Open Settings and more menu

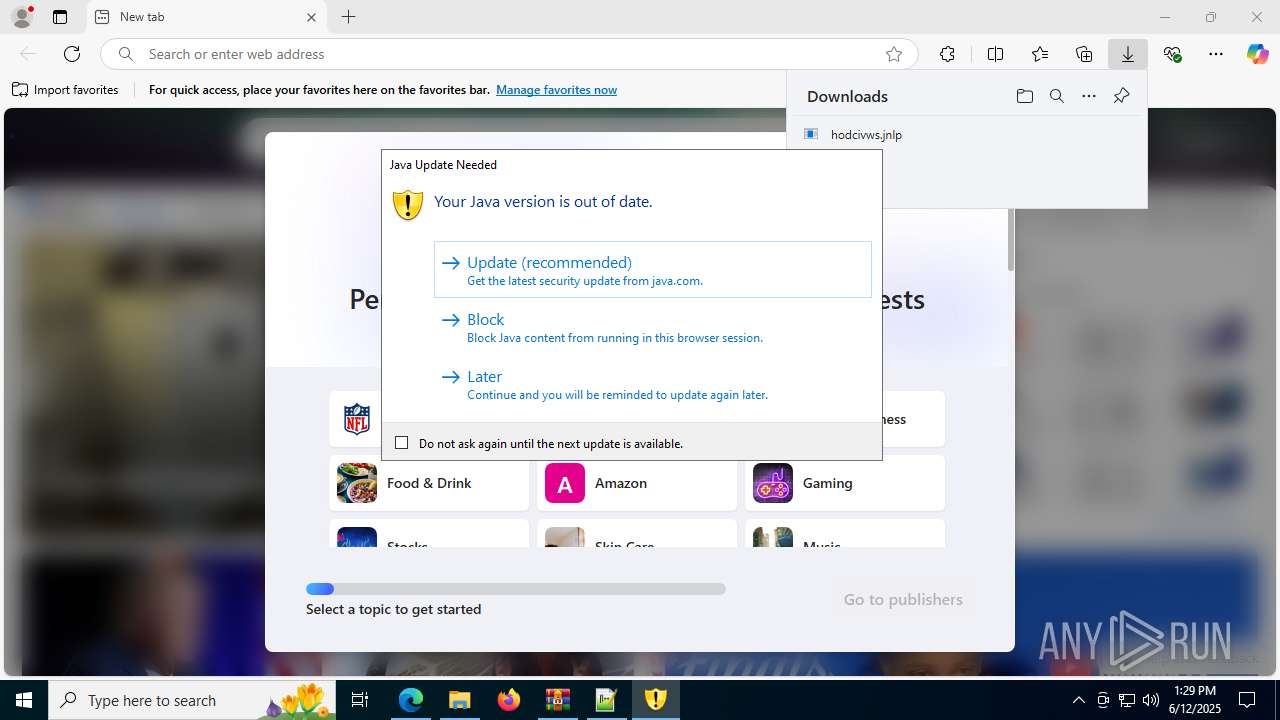(x=1216, y=54)
